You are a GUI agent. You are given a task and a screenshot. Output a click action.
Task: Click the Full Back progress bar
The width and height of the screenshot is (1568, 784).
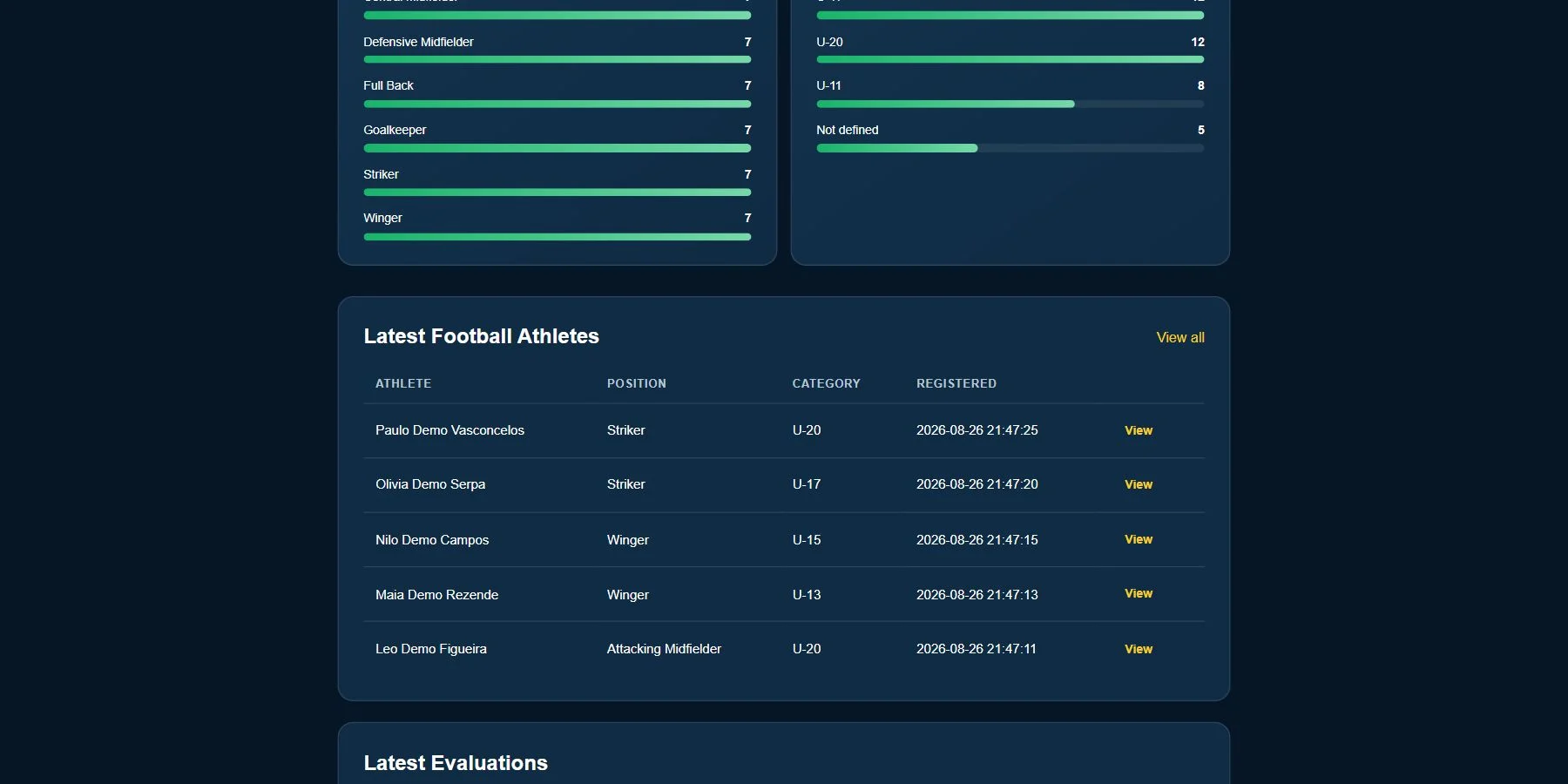pos(558,104)
